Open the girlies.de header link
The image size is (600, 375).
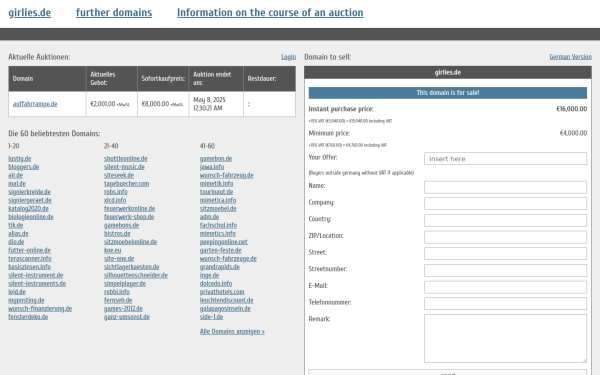(x=29, y=13)
